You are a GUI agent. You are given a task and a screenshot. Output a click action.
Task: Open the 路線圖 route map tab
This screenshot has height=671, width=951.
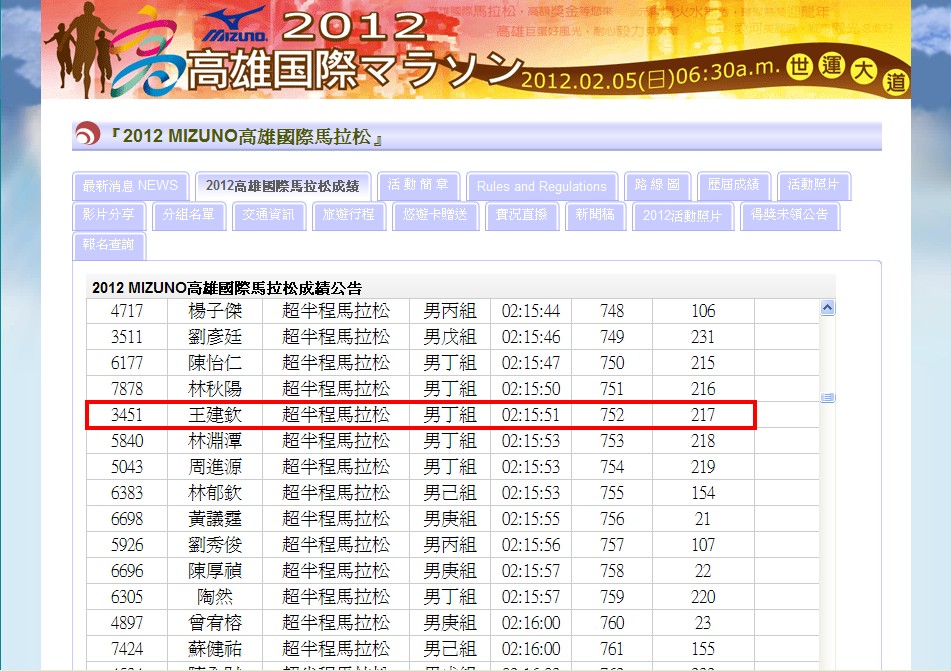657,184
